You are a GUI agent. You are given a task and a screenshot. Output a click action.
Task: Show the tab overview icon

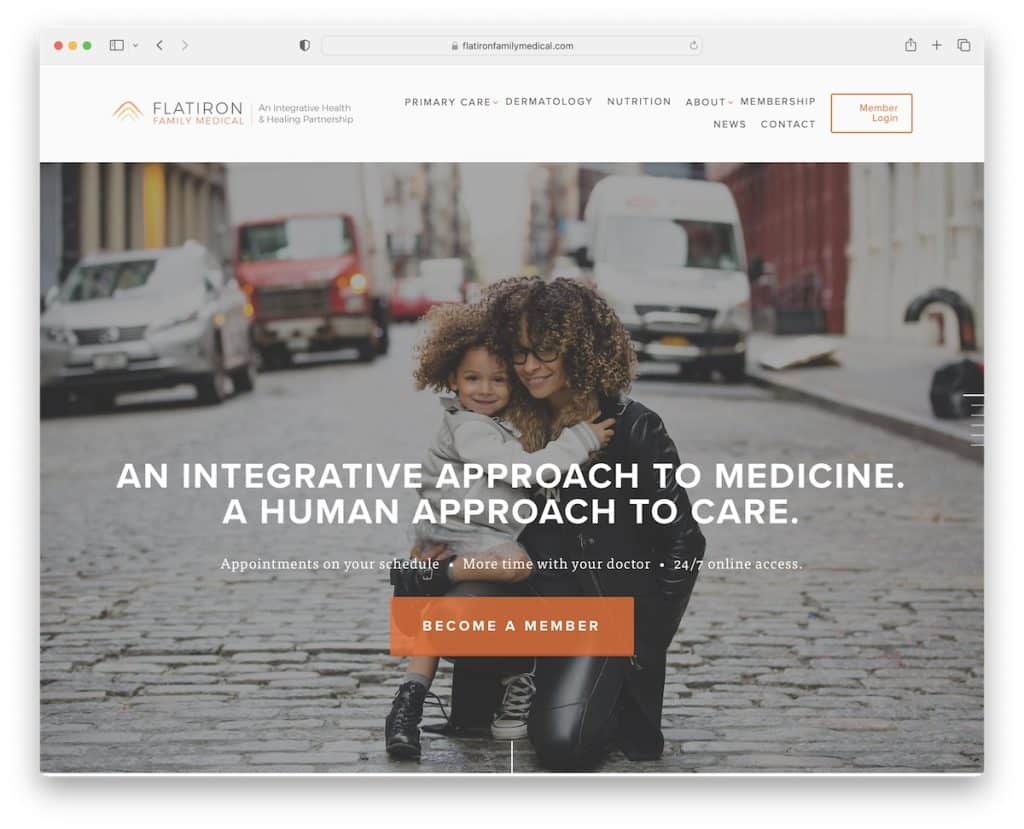pyautogui.click(x=963, y=45)
